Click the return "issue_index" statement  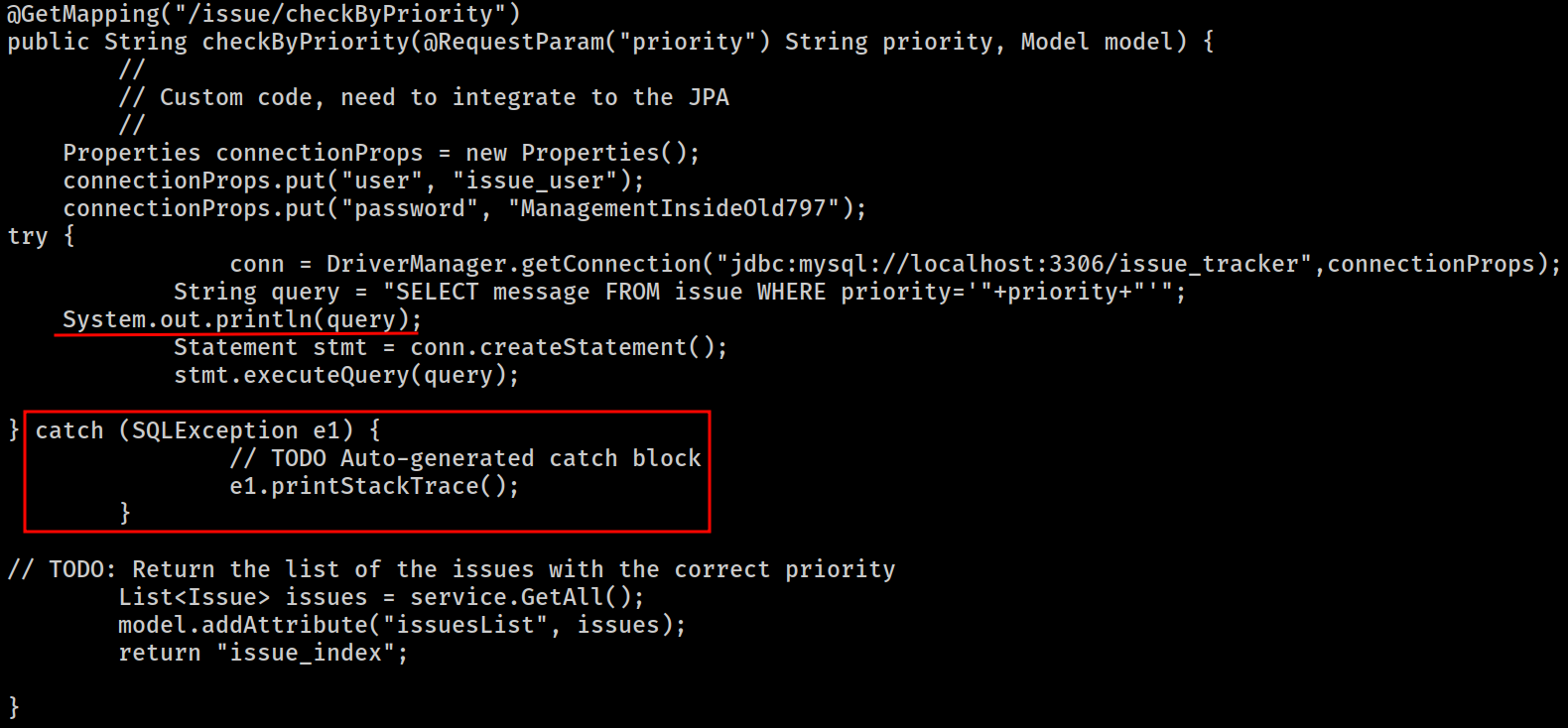coord(263,653)
